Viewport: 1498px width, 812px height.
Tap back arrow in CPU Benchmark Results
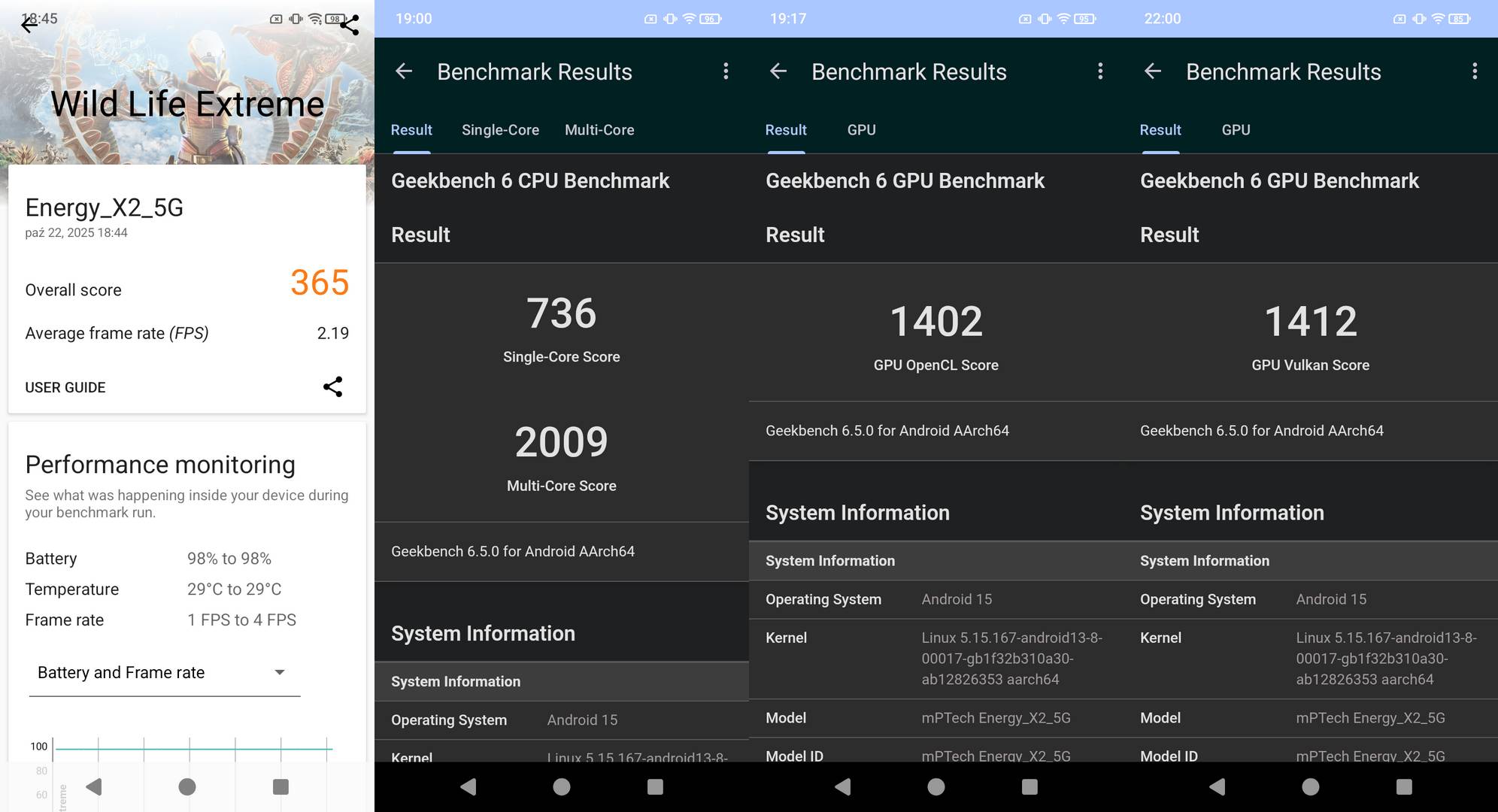coord(404,71)
